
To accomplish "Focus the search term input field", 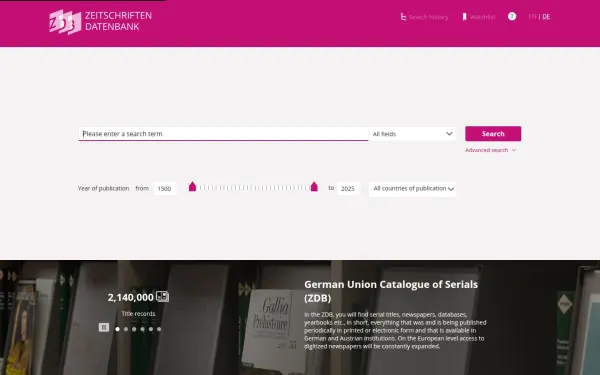I will coord(223,134).
